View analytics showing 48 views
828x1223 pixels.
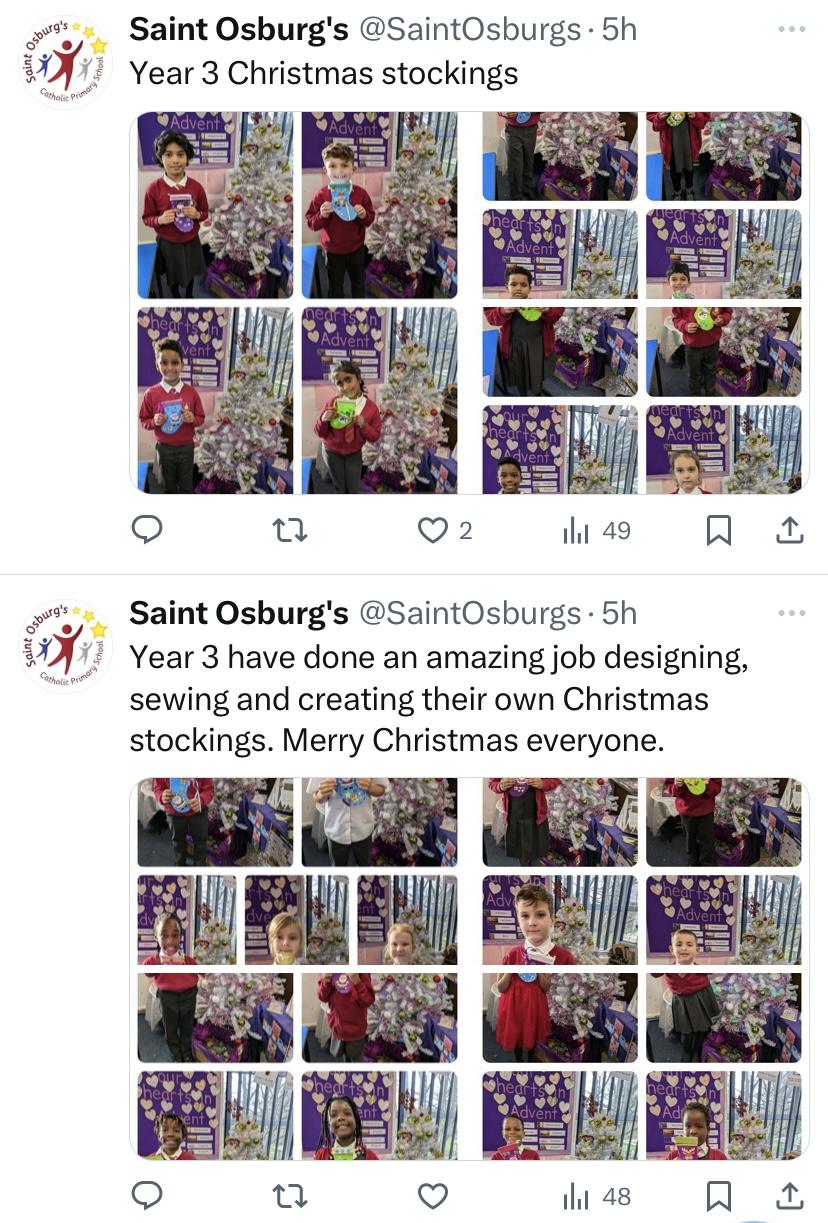tap(597, 1195)
